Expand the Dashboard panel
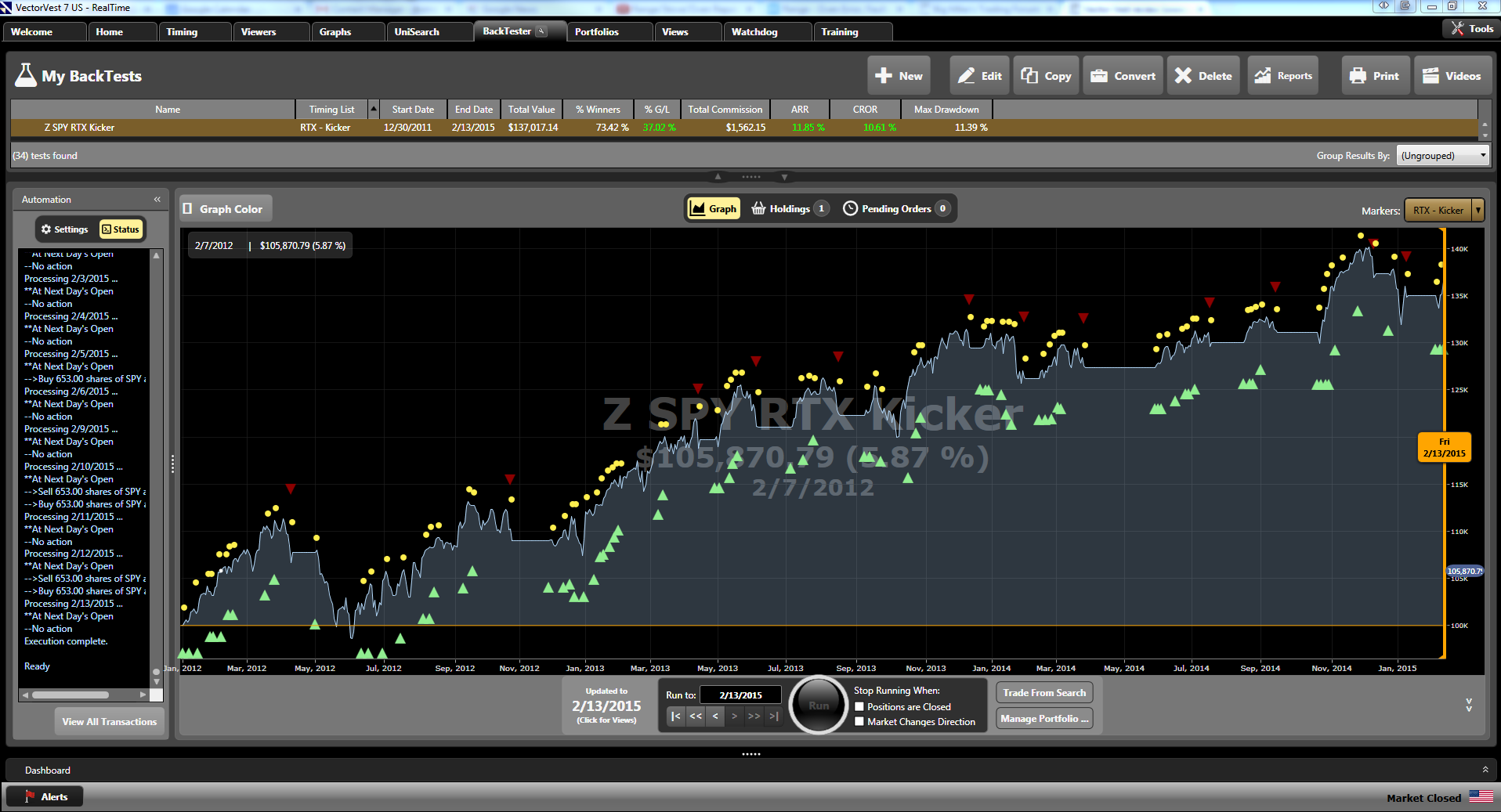Screen dimensions: 1501x812 click(1485, 770)
